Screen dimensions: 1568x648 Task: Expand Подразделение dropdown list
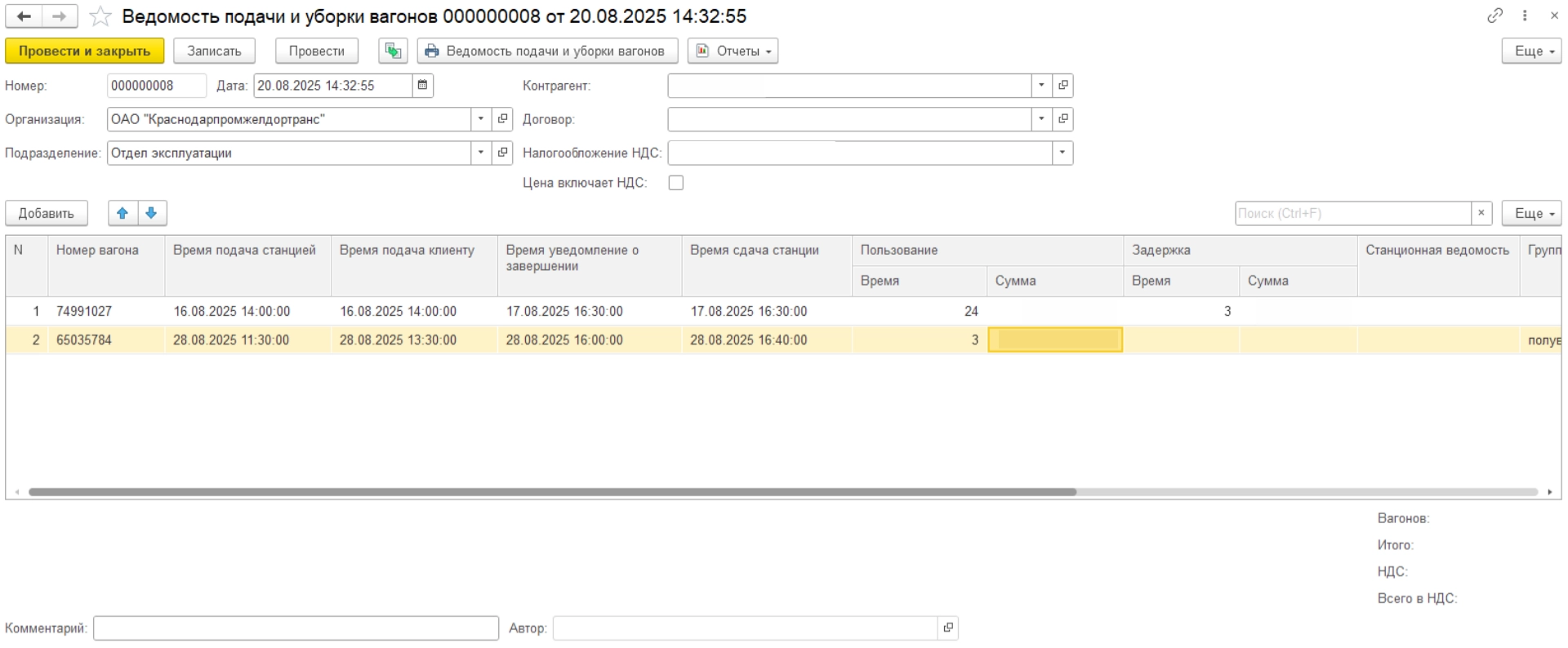point(481,153)
